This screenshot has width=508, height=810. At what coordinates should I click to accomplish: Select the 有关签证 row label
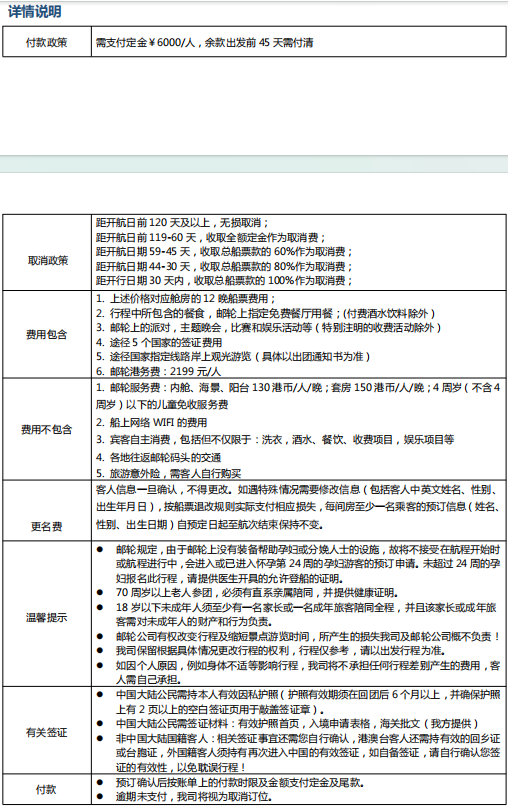tap(47, 732)
